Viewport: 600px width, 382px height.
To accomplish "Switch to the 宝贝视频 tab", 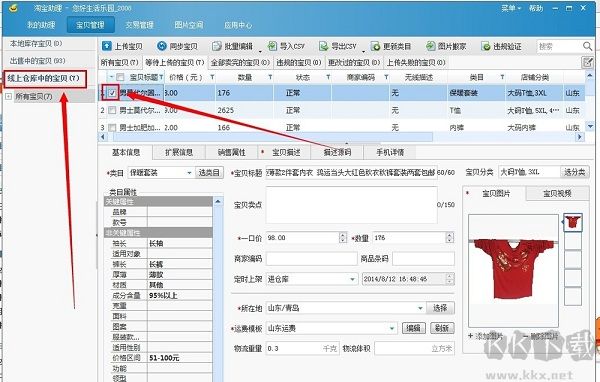I will point(557,194).
